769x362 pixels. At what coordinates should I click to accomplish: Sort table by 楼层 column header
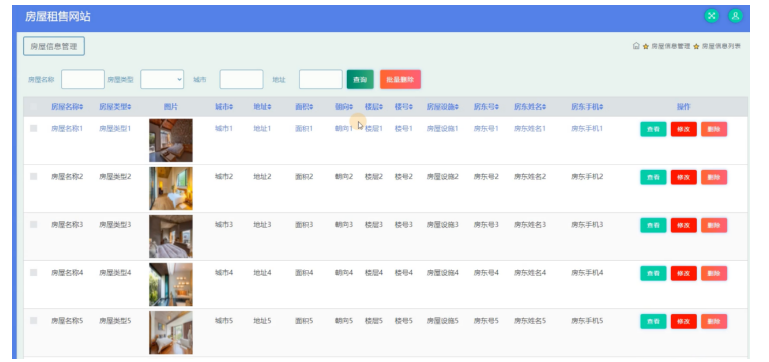tap(374, 106)
